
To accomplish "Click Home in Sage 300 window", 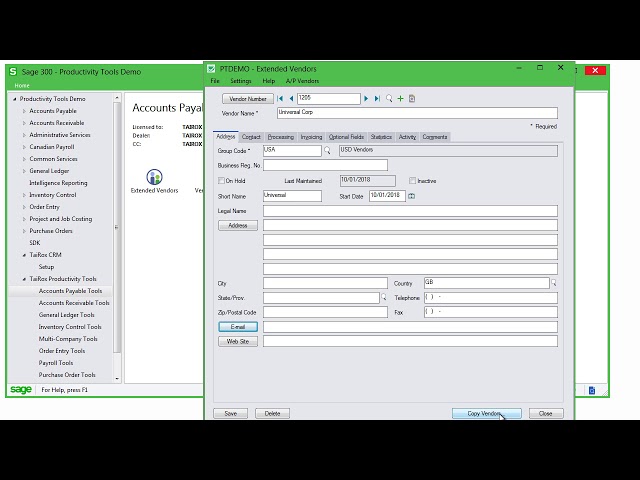I will [22, 85].
